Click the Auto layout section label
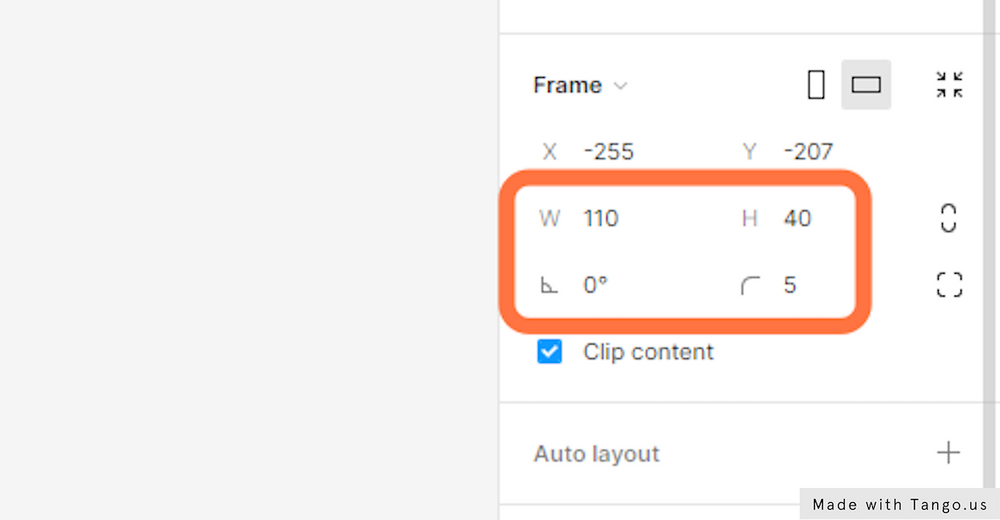The image size is (1000, 520). click(597, 454)
